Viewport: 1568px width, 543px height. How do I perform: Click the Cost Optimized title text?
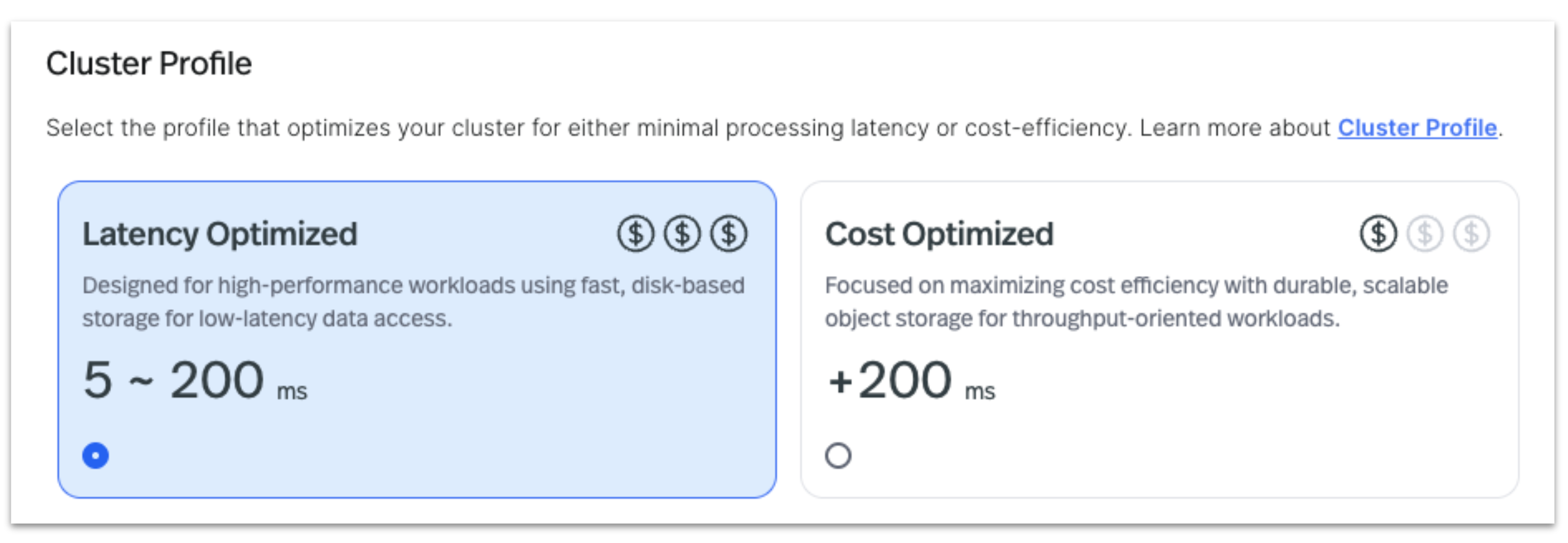939,235
